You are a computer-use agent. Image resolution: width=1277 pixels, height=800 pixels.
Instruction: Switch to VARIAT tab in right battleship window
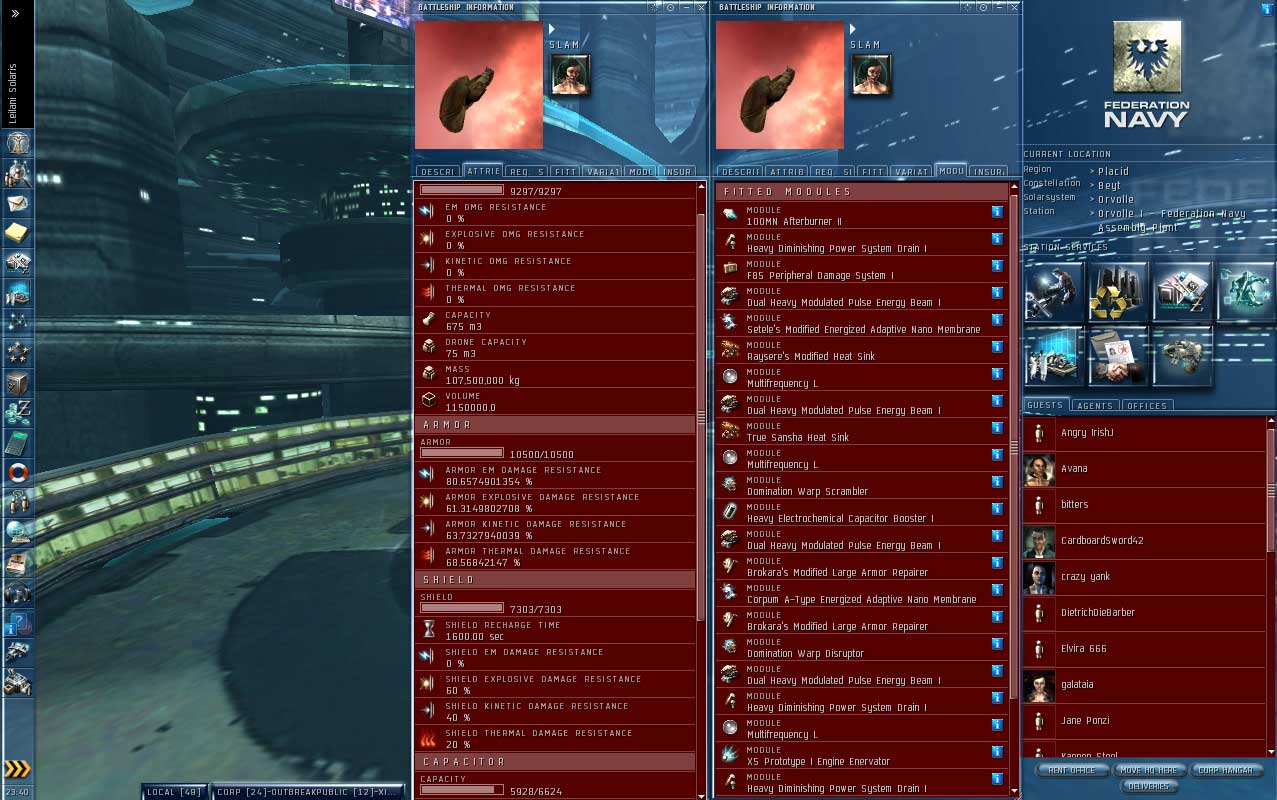[x=911, y=172]
